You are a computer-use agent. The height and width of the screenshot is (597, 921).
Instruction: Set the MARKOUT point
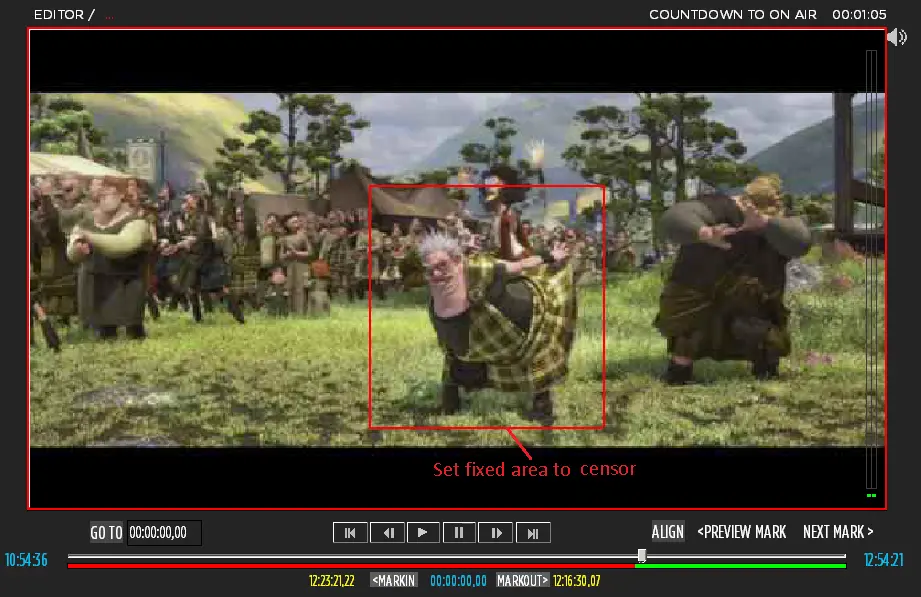click(522, 581)
